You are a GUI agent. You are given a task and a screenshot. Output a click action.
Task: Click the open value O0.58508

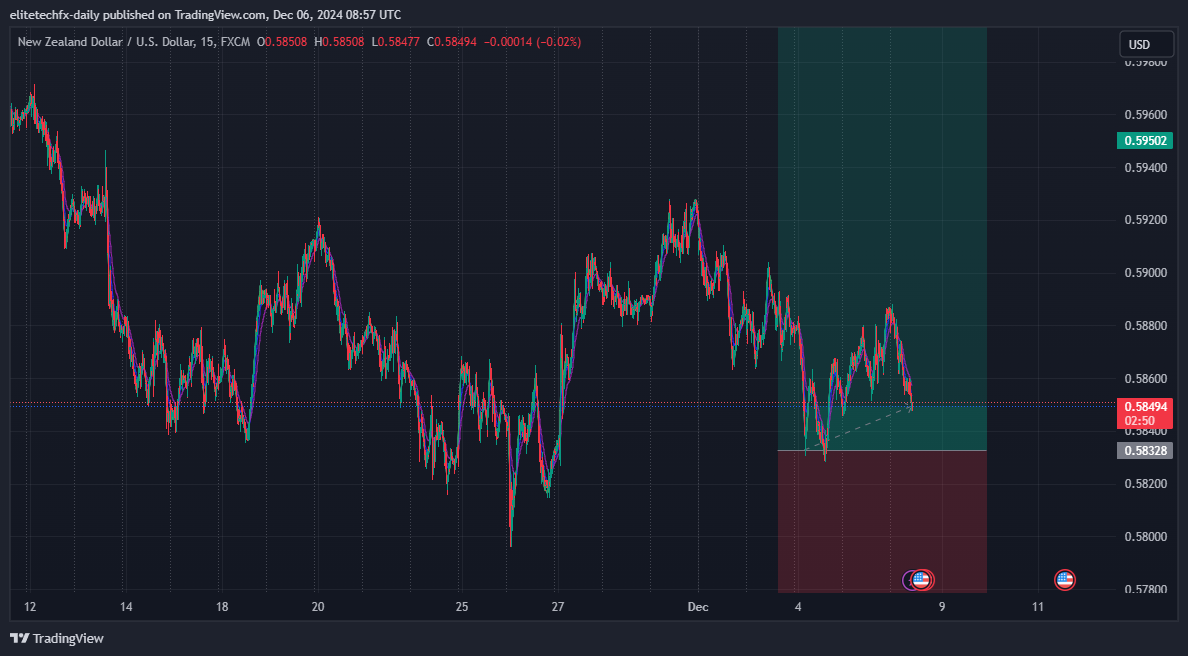[282, 42]
